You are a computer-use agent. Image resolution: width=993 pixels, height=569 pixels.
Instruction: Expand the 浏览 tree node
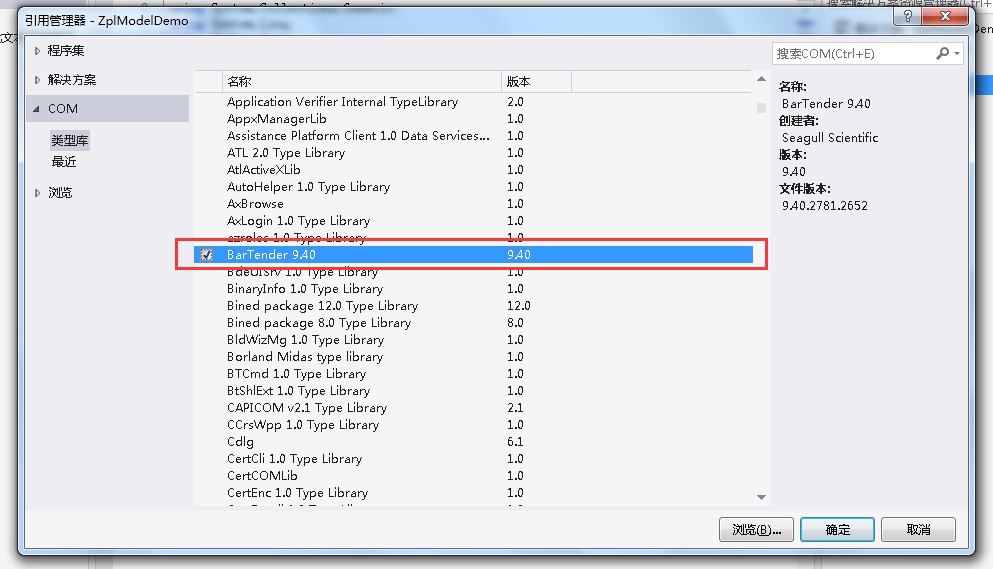37,193
